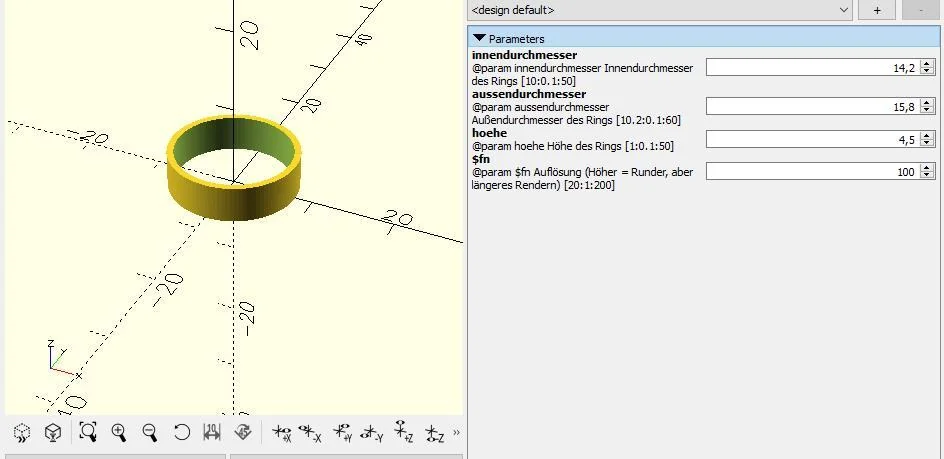Collapse the Parameters section
This screenshot has width=944, height=459.
pos(479,38)
